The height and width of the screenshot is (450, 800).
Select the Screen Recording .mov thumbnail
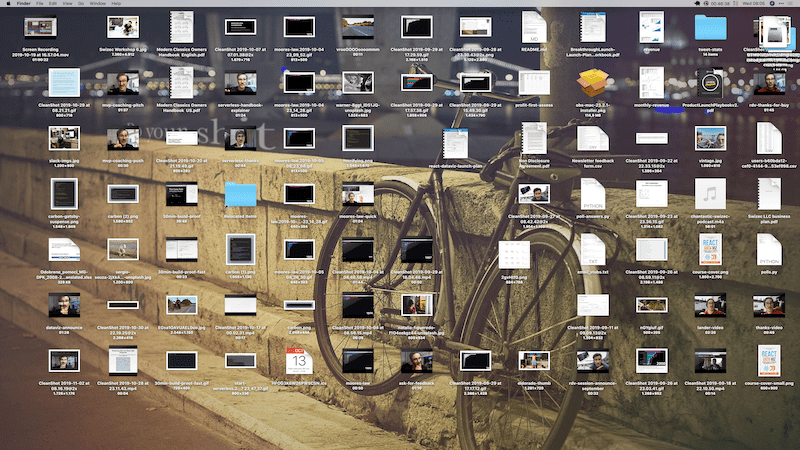tap(41, 27)
